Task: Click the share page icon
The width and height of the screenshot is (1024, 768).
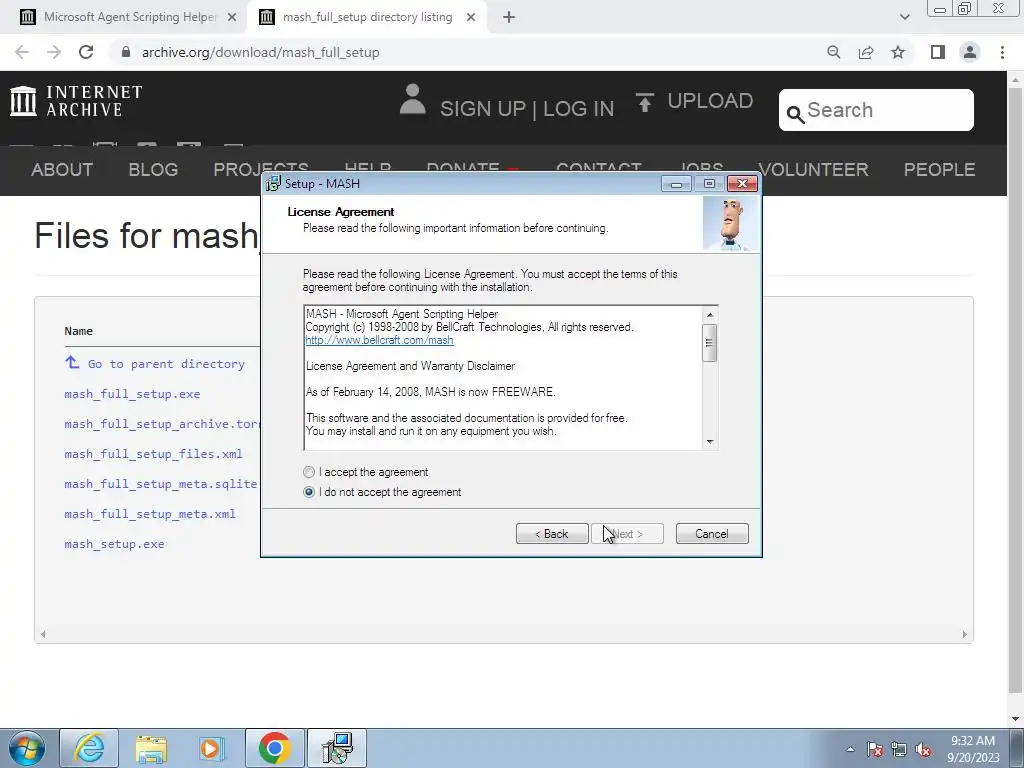Action: pos(866,52)
